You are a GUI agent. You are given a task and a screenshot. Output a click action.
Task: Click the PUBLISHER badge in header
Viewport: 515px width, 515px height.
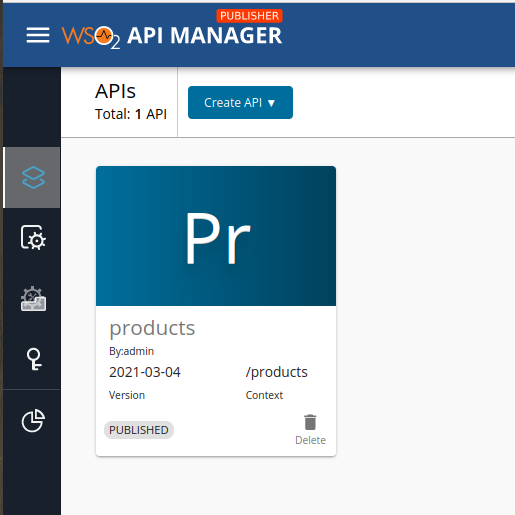(249, 16)
